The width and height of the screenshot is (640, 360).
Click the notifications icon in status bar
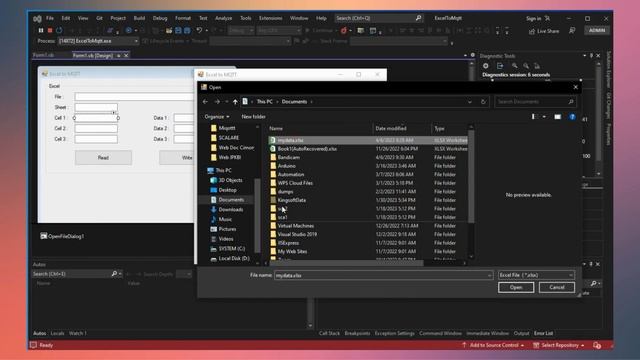pyautogui.click(x=597, y=345)
